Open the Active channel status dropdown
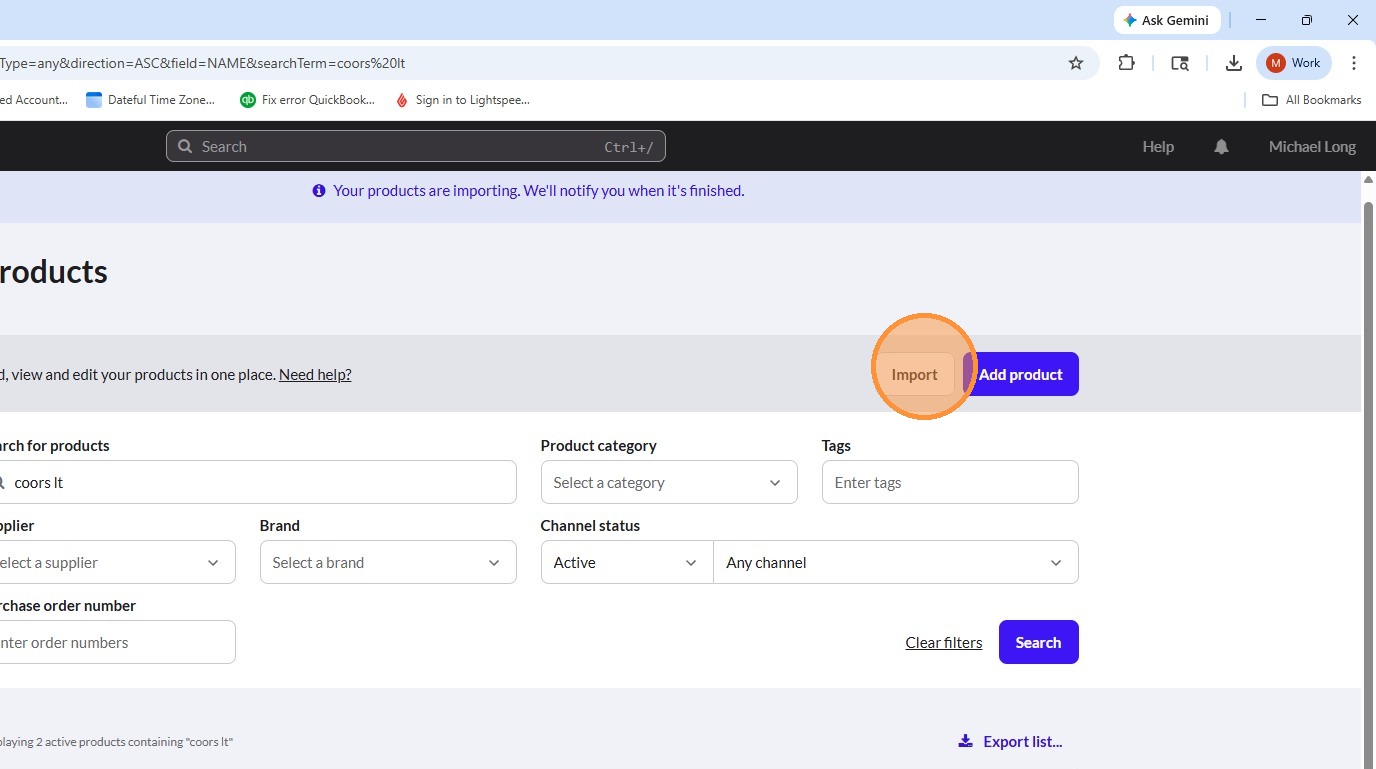The image size is (1376, 769). tap(627, 562)
